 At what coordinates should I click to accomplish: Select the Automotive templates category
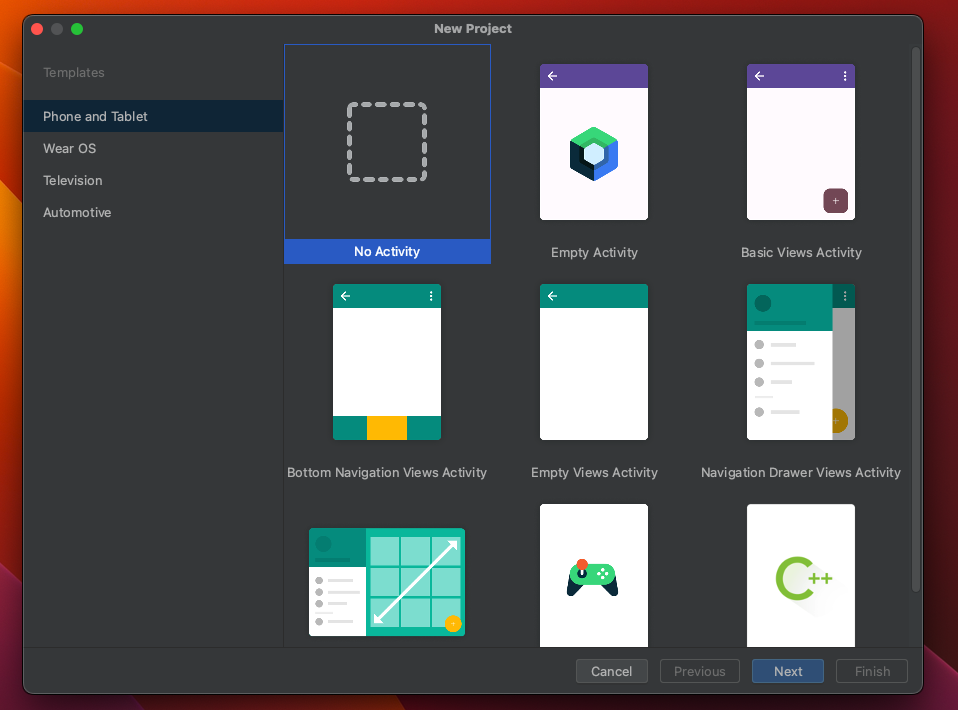[77, 212]
